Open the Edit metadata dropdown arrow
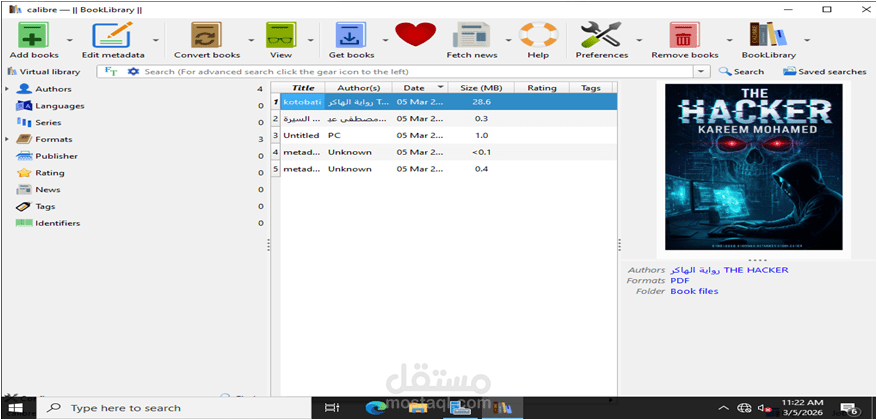 155,40
